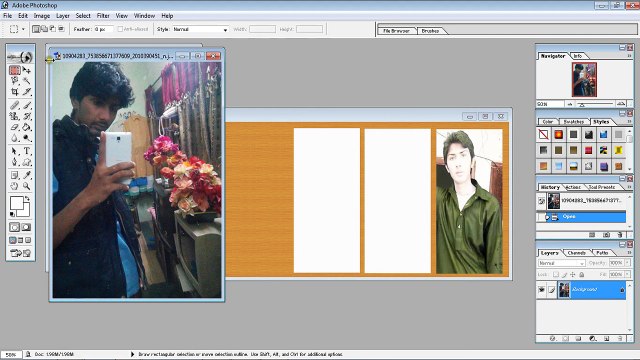640x360 pixels.
Task: Toggle Lock all in Layers panel
Action: pos(582,275)
